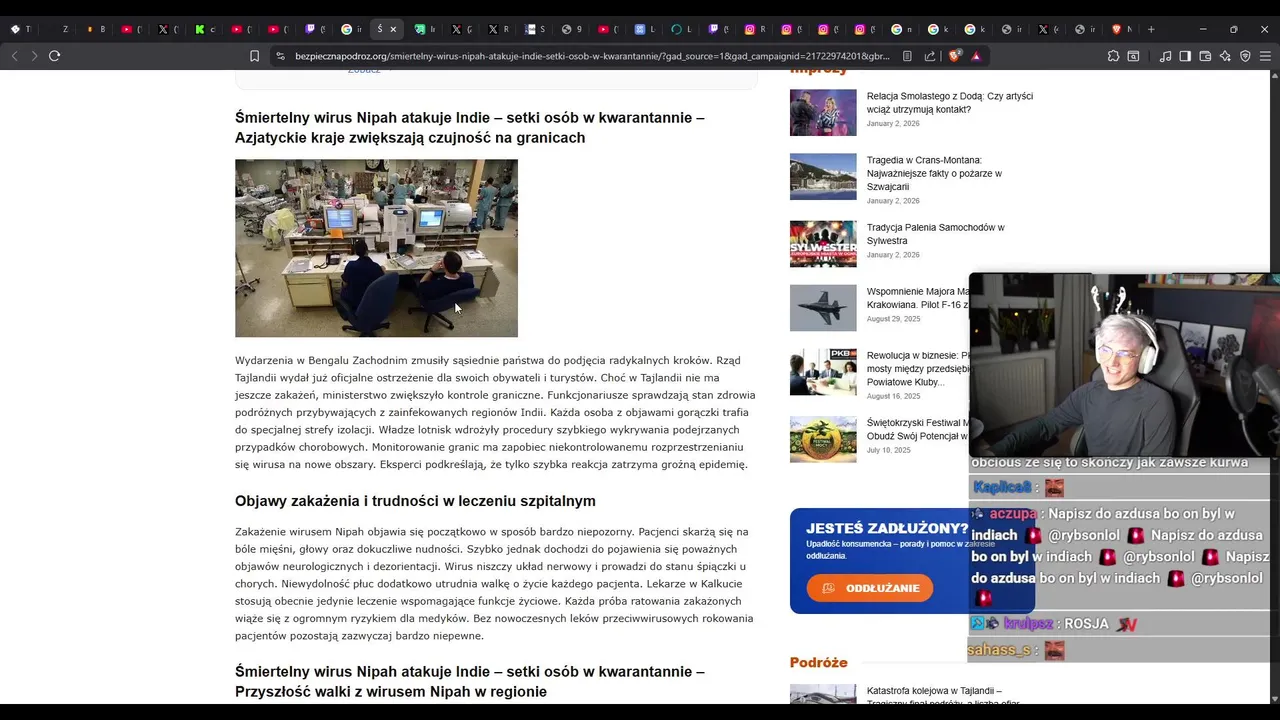1280x720 pixels.
Task: Click the 'JESTEŚ ZADŁUŻONY?' ad banner heading
Action: [x=887, y=528]
